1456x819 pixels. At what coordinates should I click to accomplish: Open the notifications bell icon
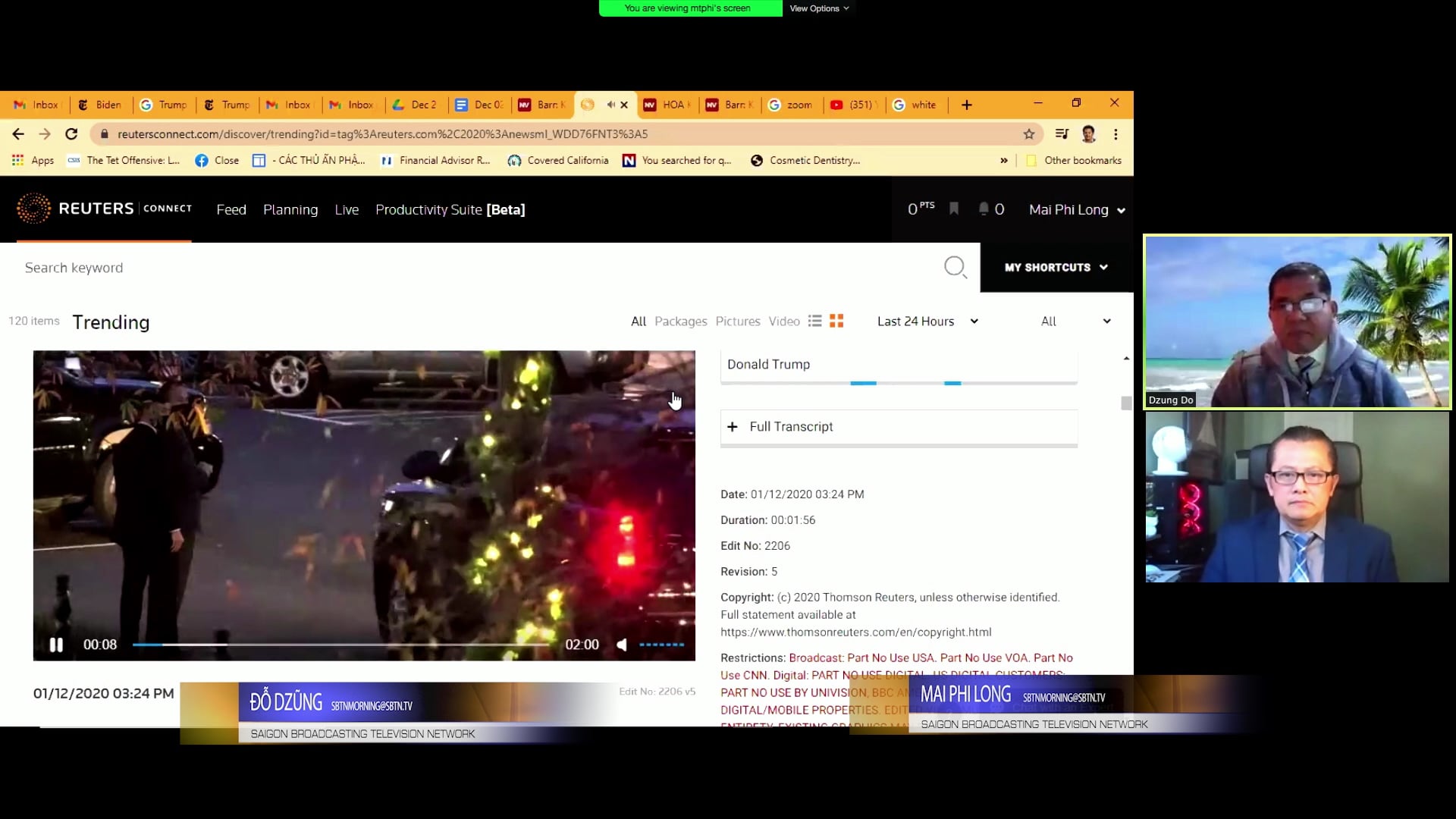[x=984, y=209]
